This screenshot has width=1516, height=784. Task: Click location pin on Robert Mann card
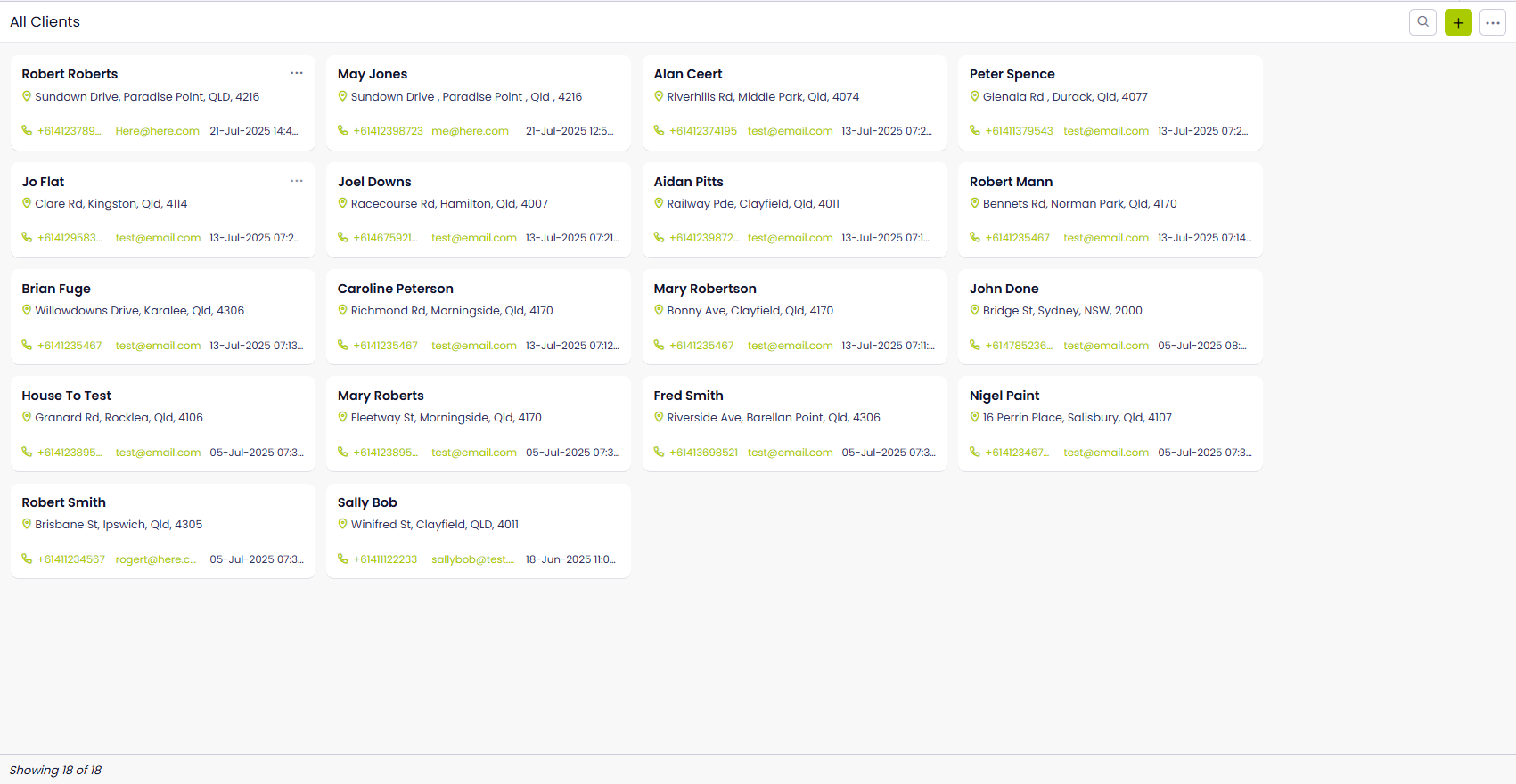[975, 203]
